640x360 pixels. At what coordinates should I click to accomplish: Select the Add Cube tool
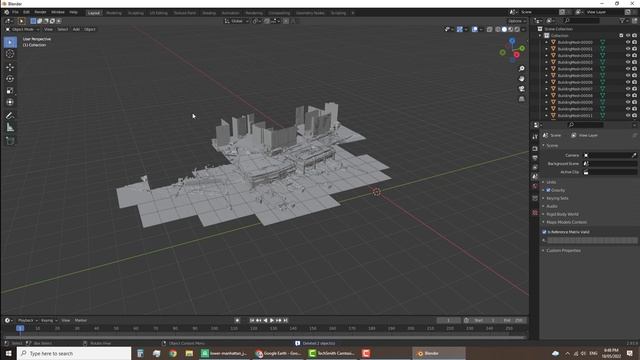[10, 141]
